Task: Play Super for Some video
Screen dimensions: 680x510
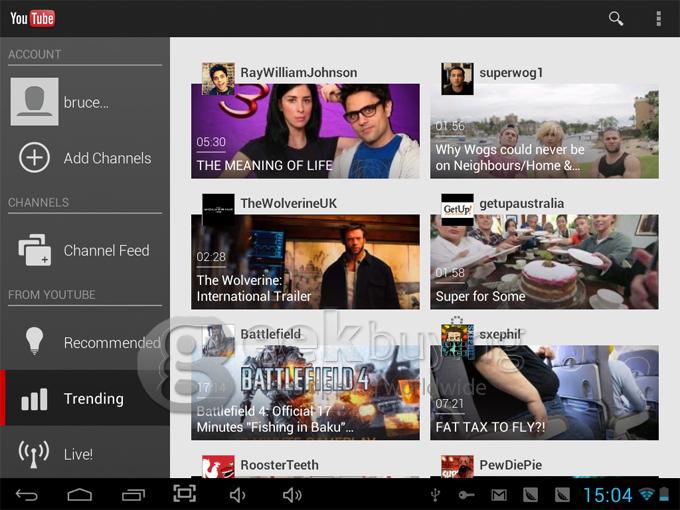Action: [544, 262]
